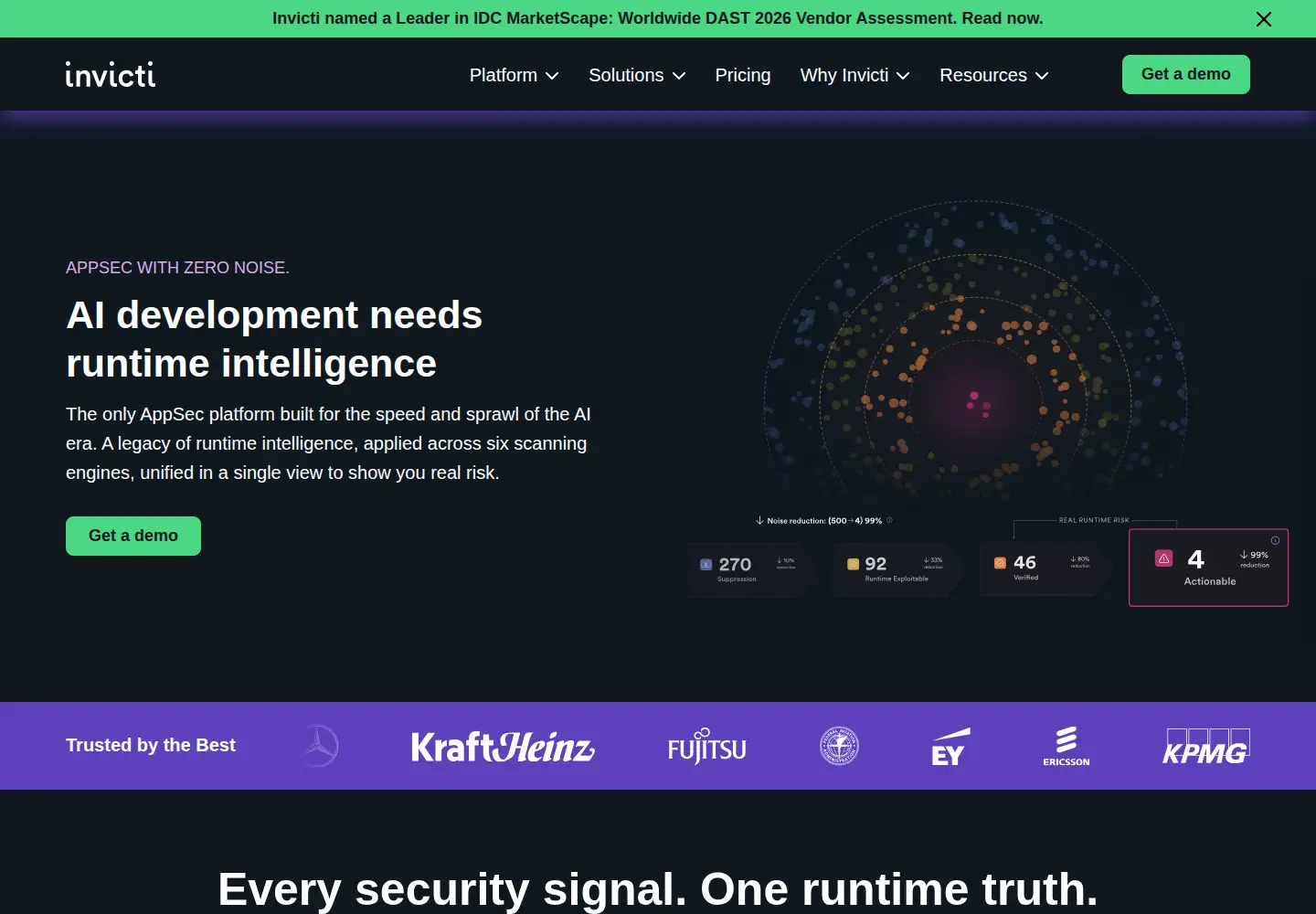Screen dimensions: 1316x914
Task: Click the Ericsson logo
Action: tap(1067, 746)
